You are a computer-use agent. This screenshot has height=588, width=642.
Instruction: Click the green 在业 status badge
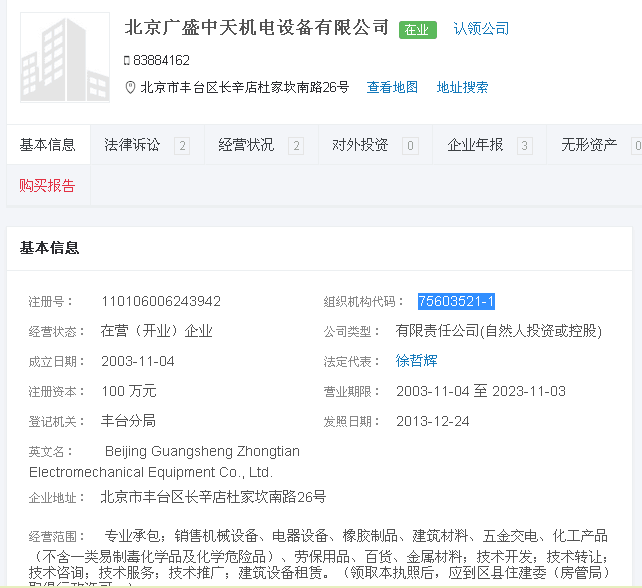(417, 30)
